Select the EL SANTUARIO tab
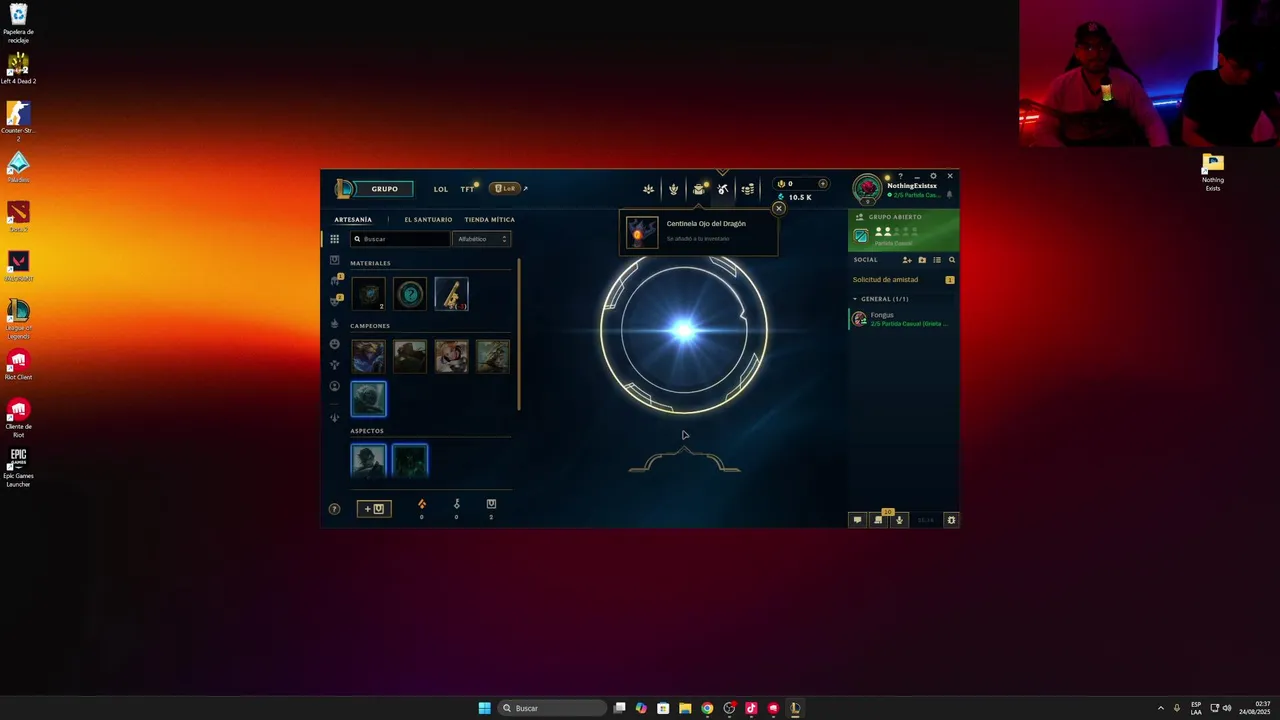The image size is (1280, 720). click(428, 220)
